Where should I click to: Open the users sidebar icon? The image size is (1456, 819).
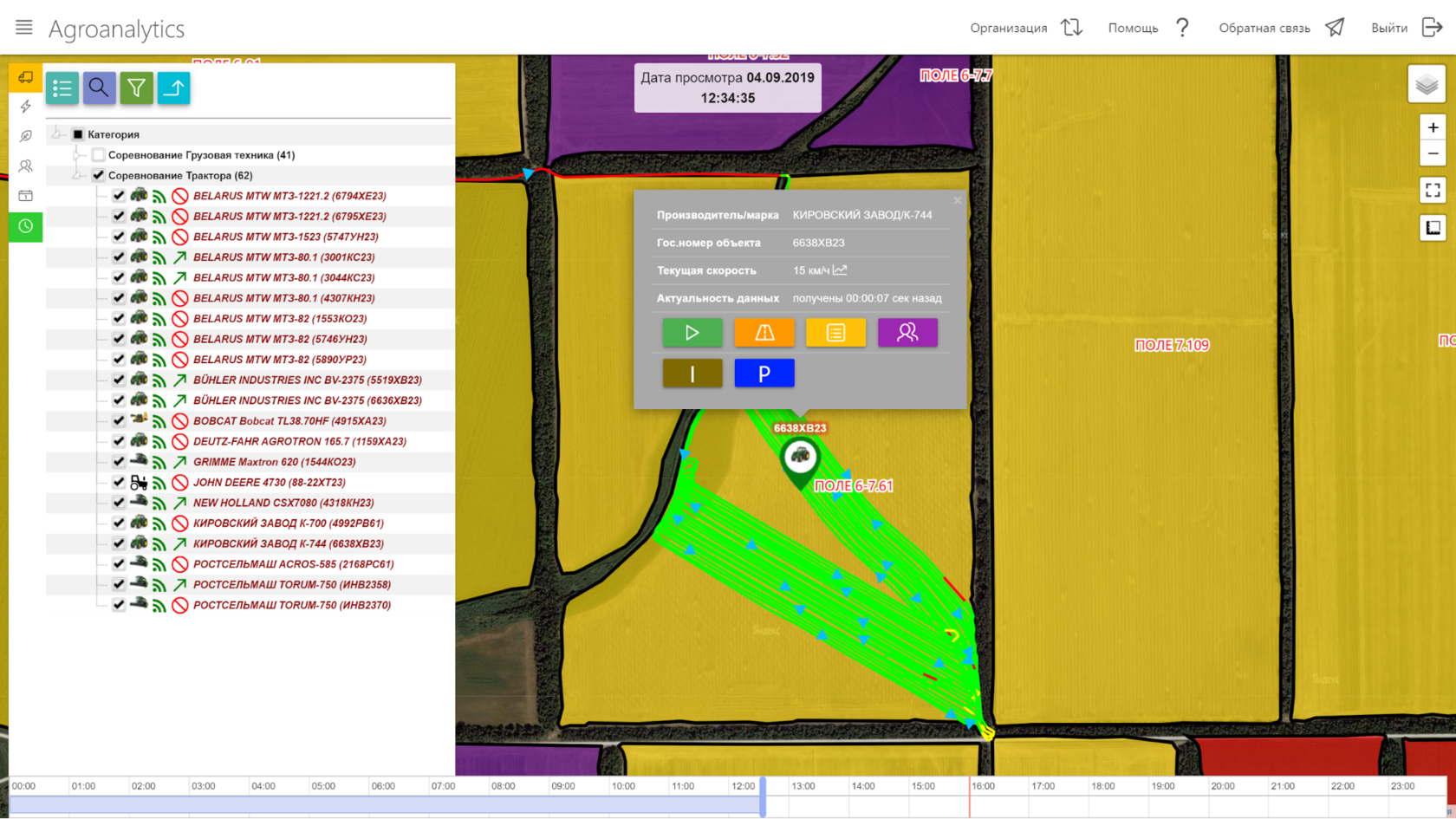pos(26,166)
